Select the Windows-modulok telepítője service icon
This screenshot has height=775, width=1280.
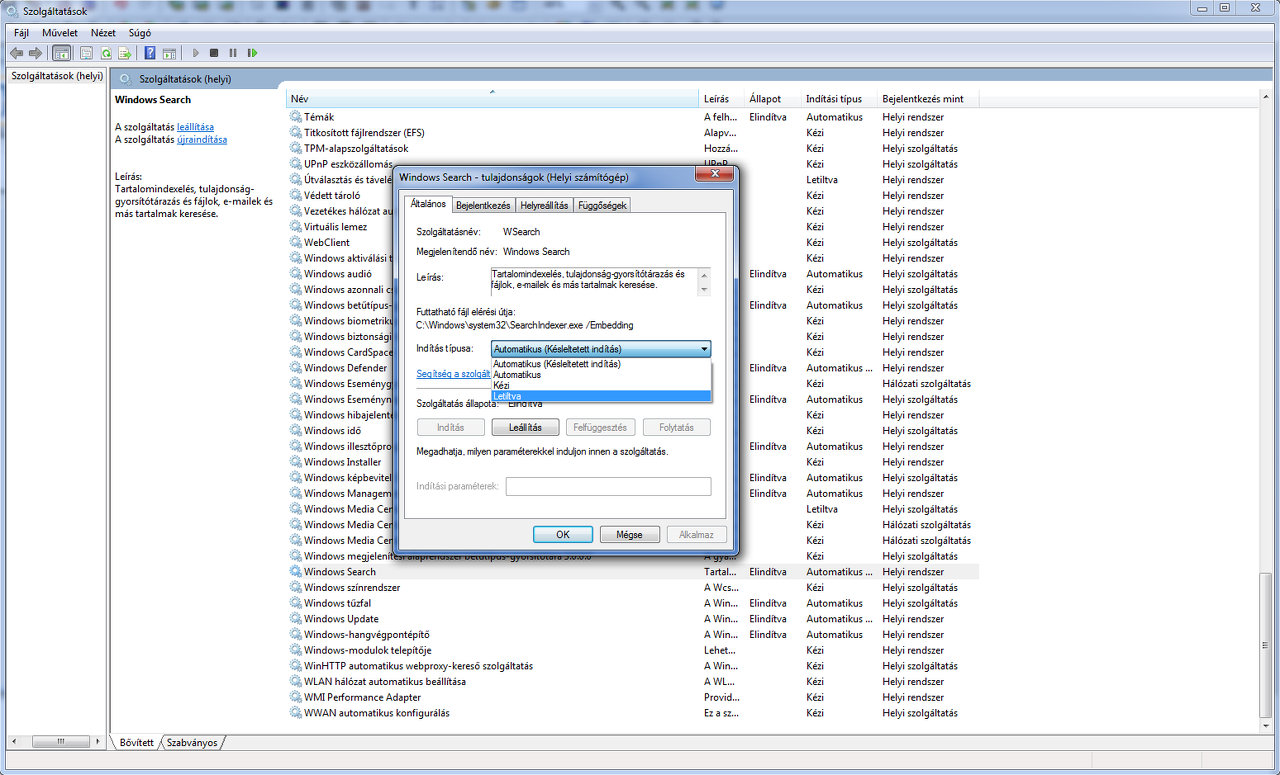[x=296, y=650]
